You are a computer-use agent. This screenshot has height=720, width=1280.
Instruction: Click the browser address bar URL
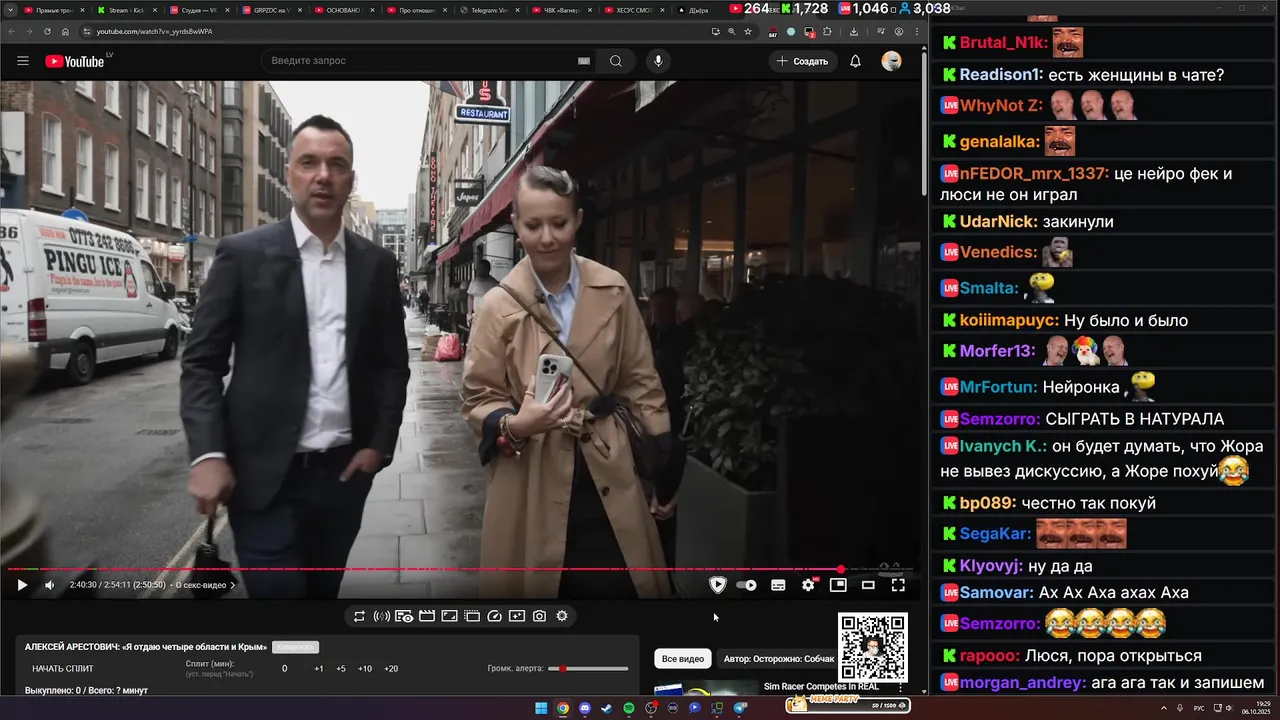pos(154,31)
